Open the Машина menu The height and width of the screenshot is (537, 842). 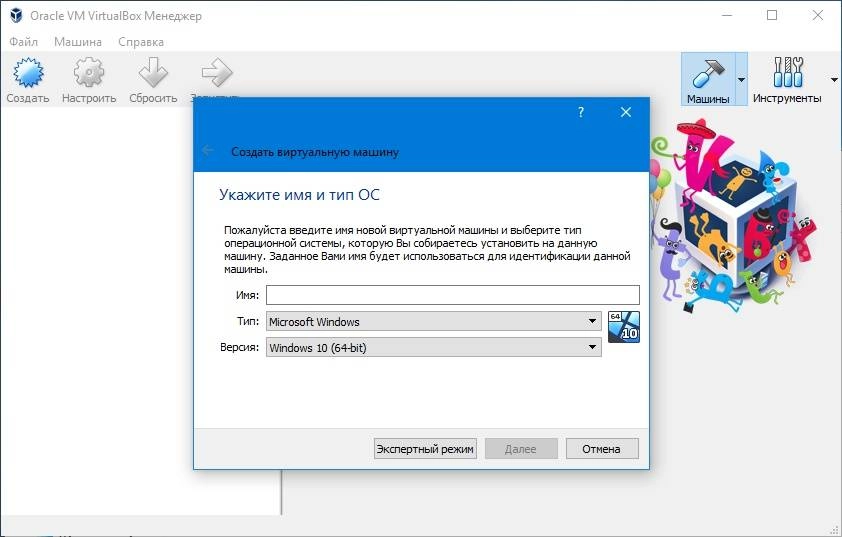(x=78, y=42)
